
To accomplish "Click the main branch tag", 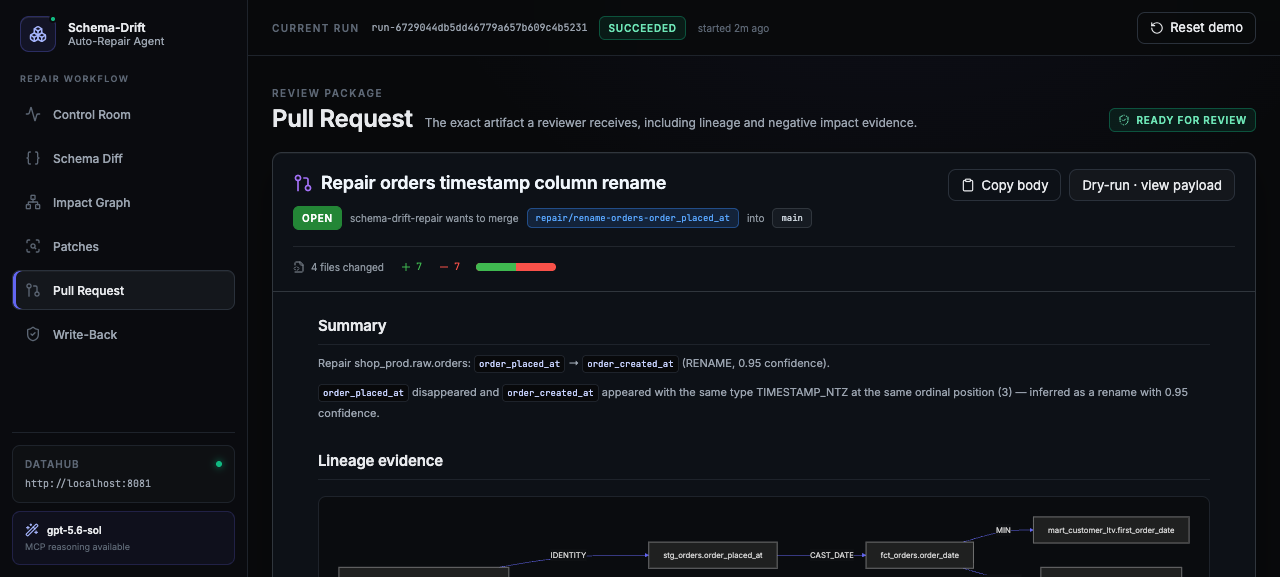I will (792, 218).
